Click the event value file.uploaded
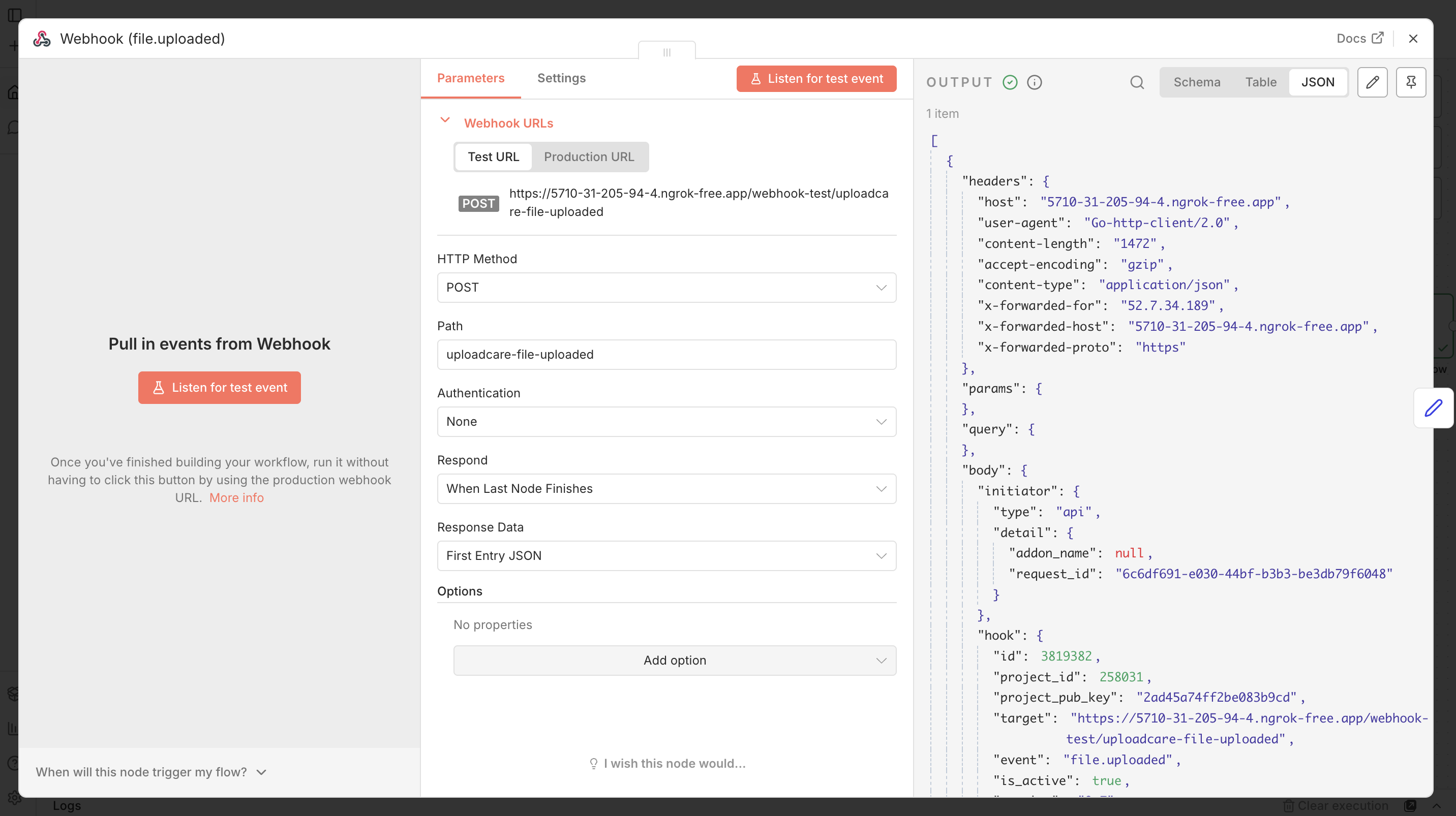The image size is (1456, 816). point(1117,760)
